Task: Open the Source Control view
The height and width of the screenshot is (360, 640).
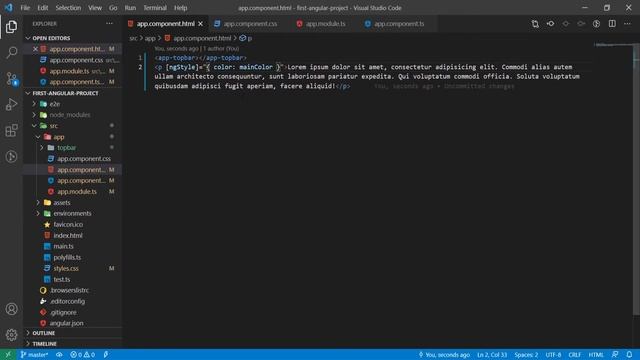Action: (x=11, y=79)
